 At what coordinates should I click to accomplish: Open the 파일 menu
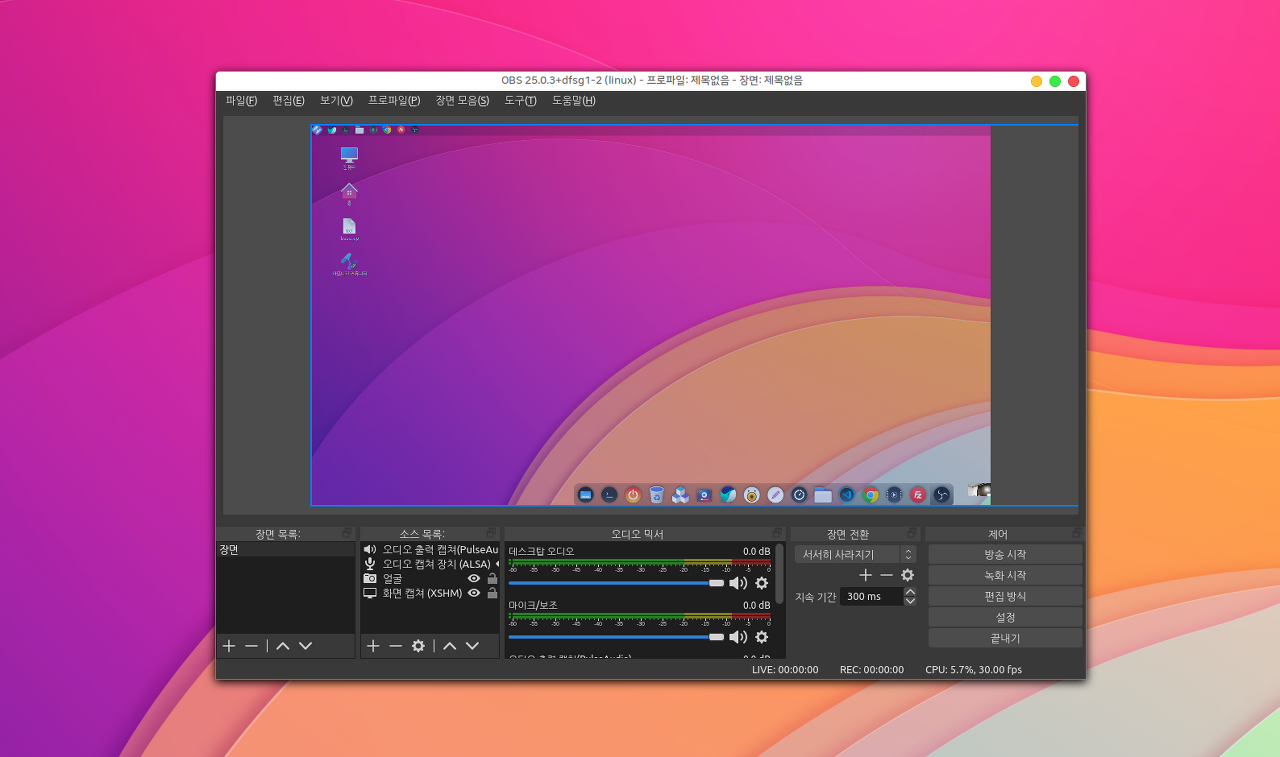(241, 101)
